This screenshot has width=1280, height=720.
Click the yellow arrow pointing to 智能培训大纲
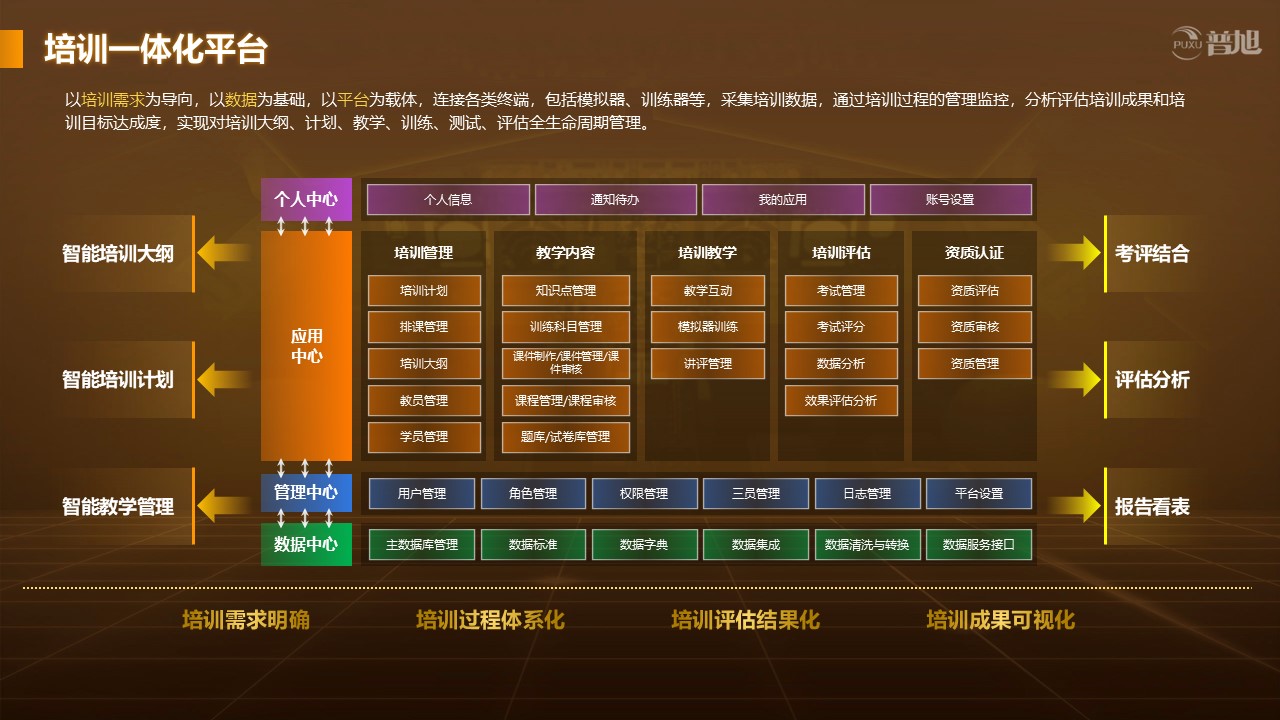[x=222, y=253]
